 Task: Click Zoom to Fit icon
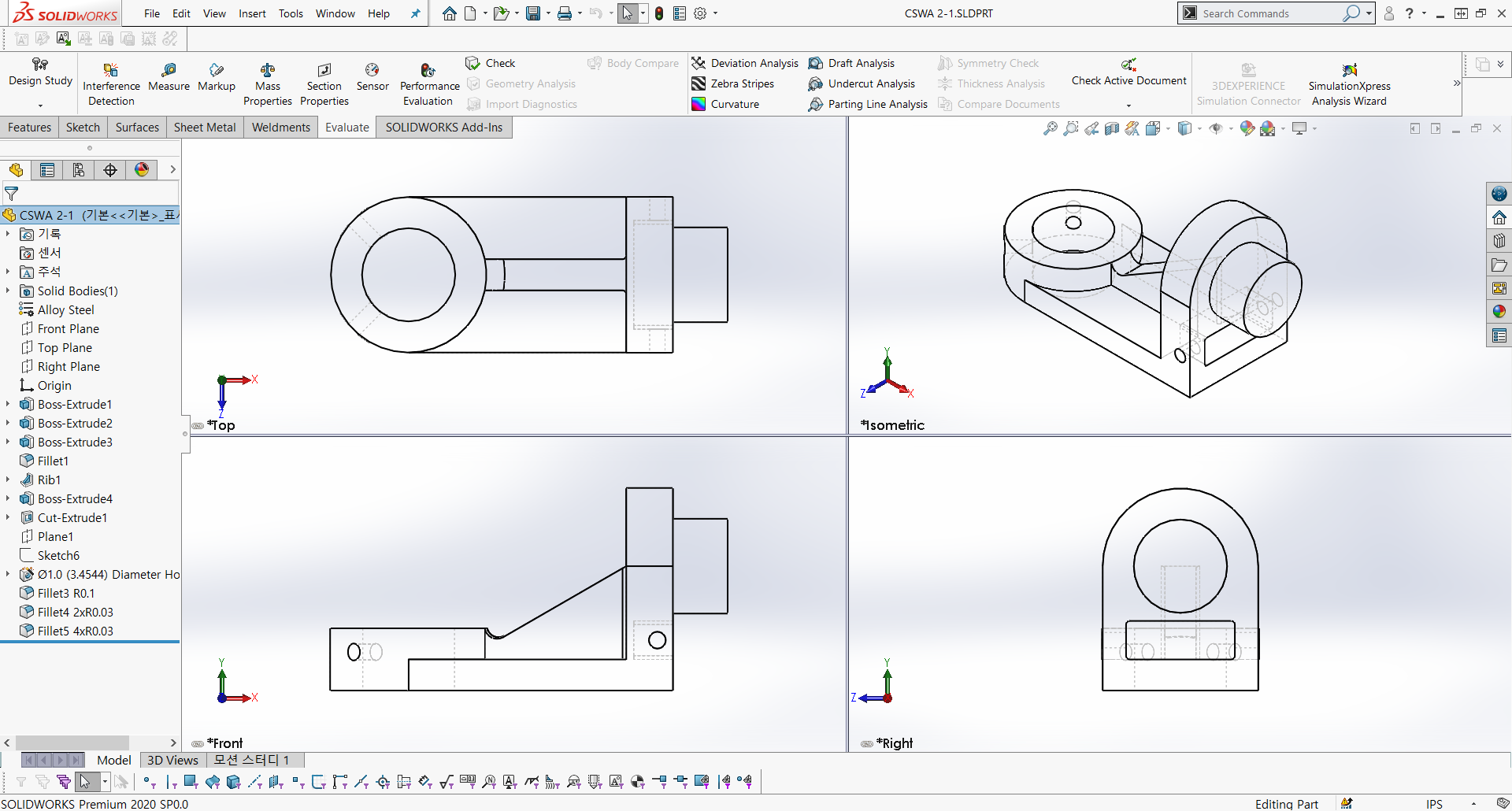click(x=1051, y=128)
